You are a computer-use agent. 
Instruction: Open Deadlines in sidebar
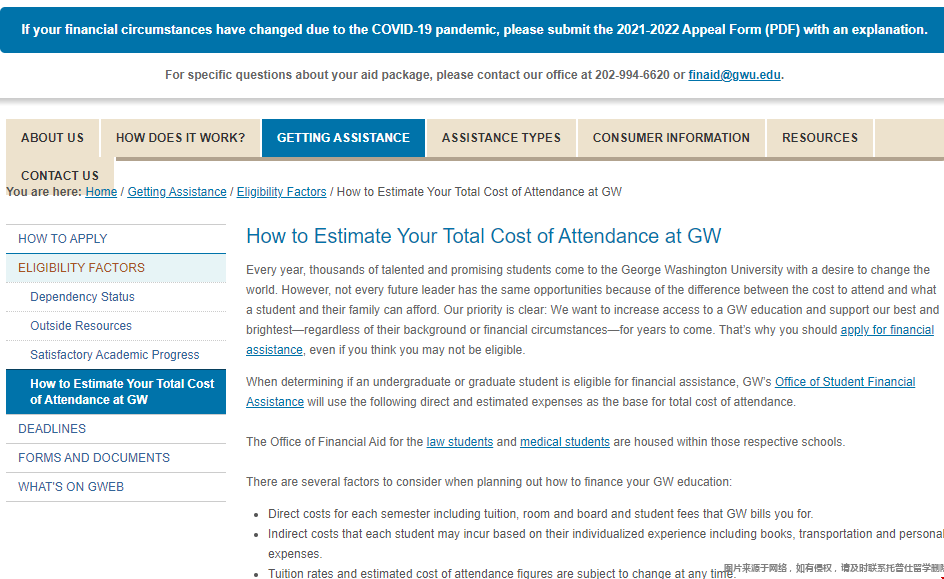(x=116, y=429)
